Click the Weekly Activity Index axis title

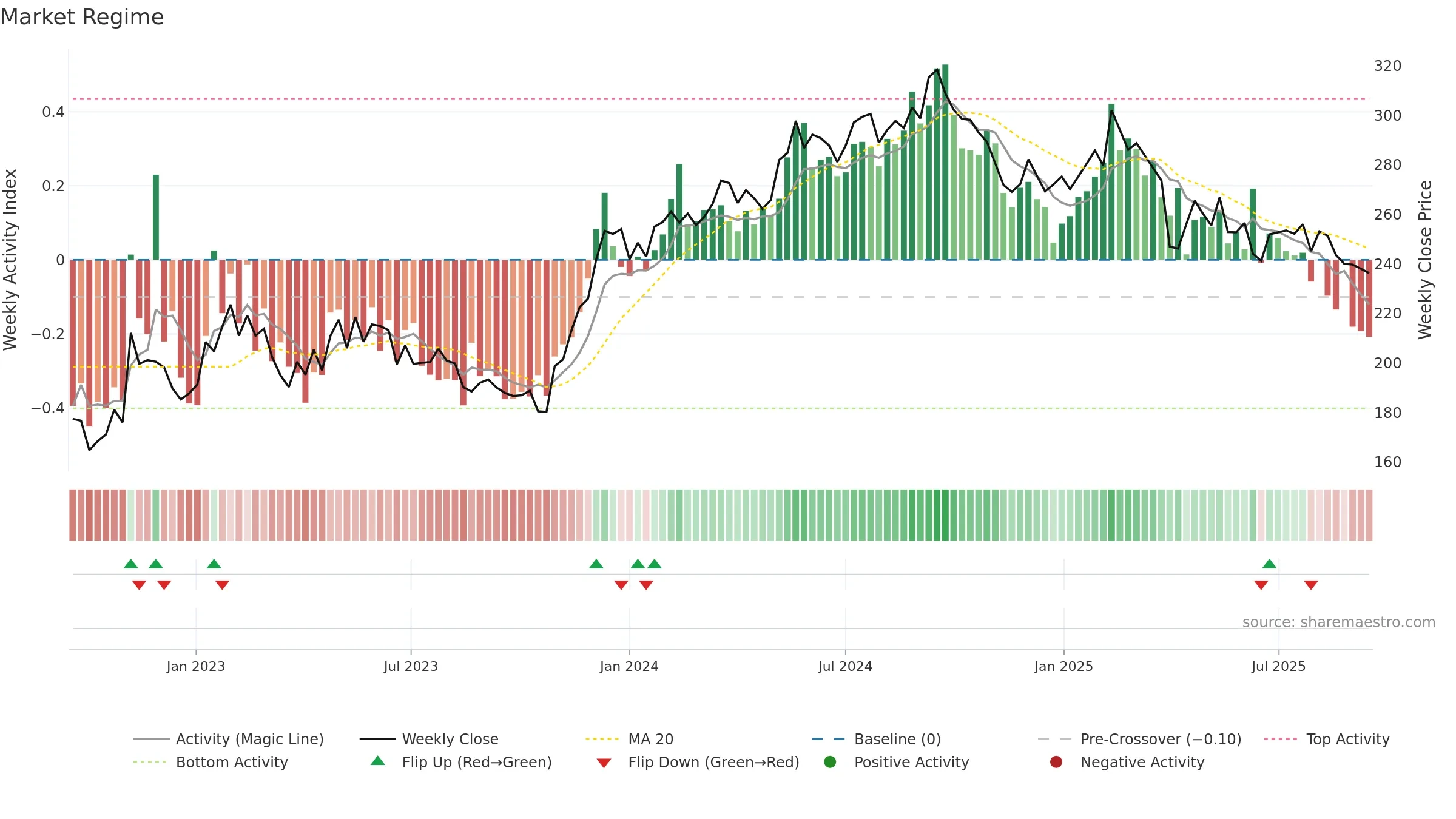click(x=10, y=260)
